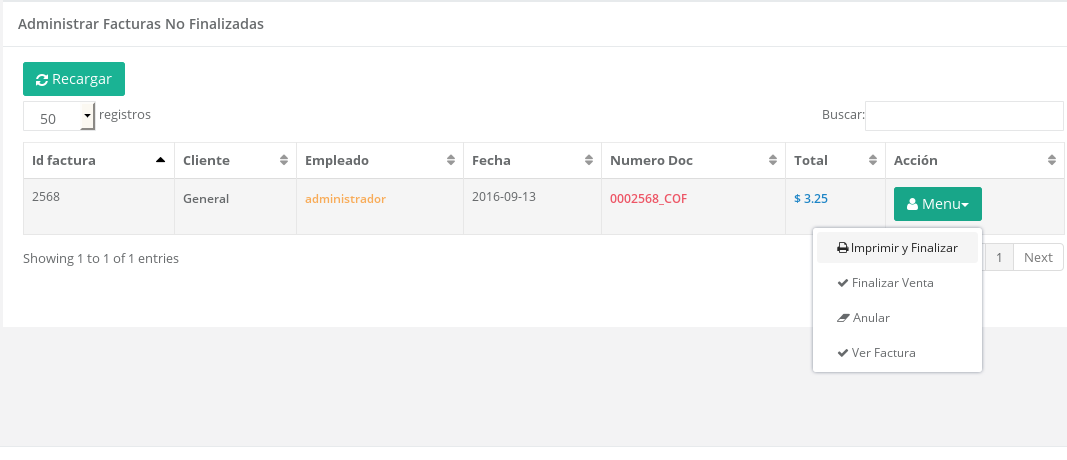Sort table by Fecha column arrows
Screen dimensions: 1067x460
pos(589,160)
